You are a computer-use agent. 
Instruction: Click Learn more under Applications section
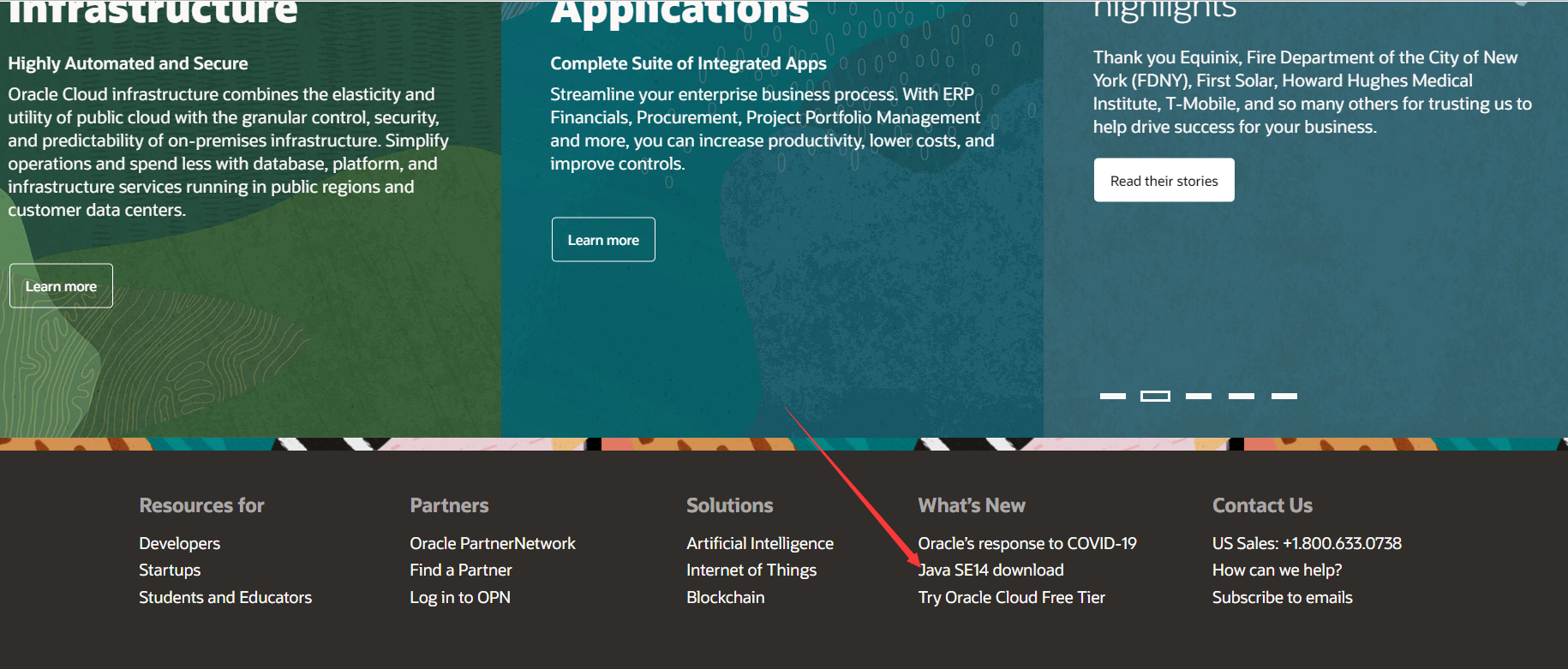[x=603, y=240]
